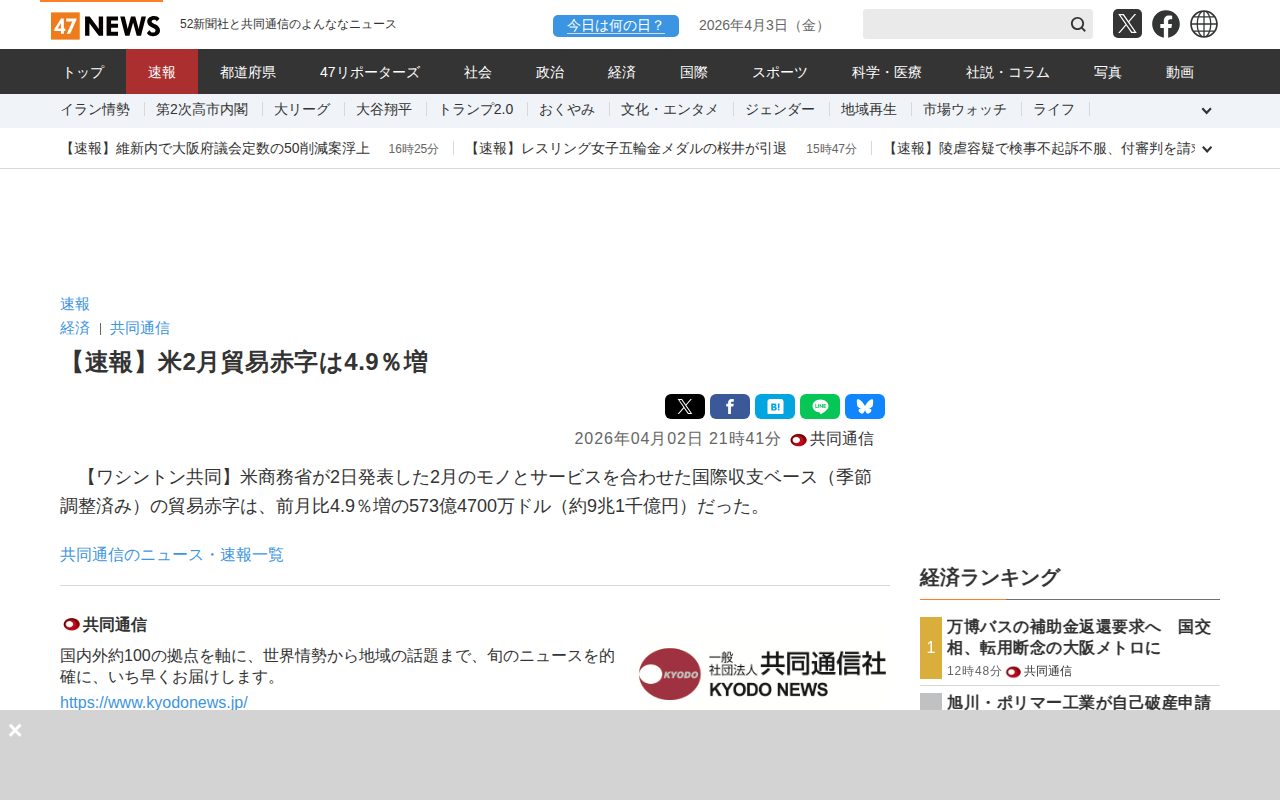
Task: Open 大谷翔平 topic tag
Action: click(384, 110)
